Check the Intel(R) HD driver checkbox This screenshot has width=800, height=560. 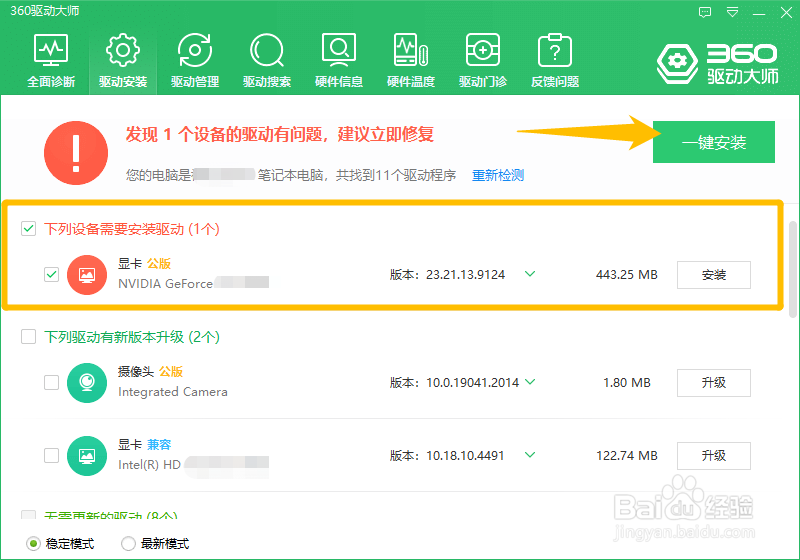pos(52,455)
